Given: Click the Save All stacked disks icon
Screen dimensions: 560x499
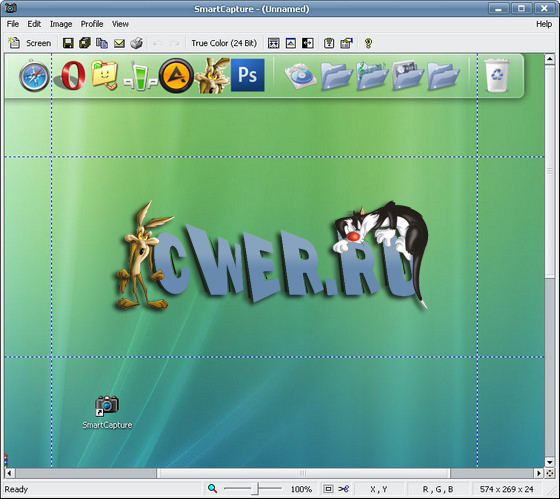Looking at the screenshot, I should point(85,43).
